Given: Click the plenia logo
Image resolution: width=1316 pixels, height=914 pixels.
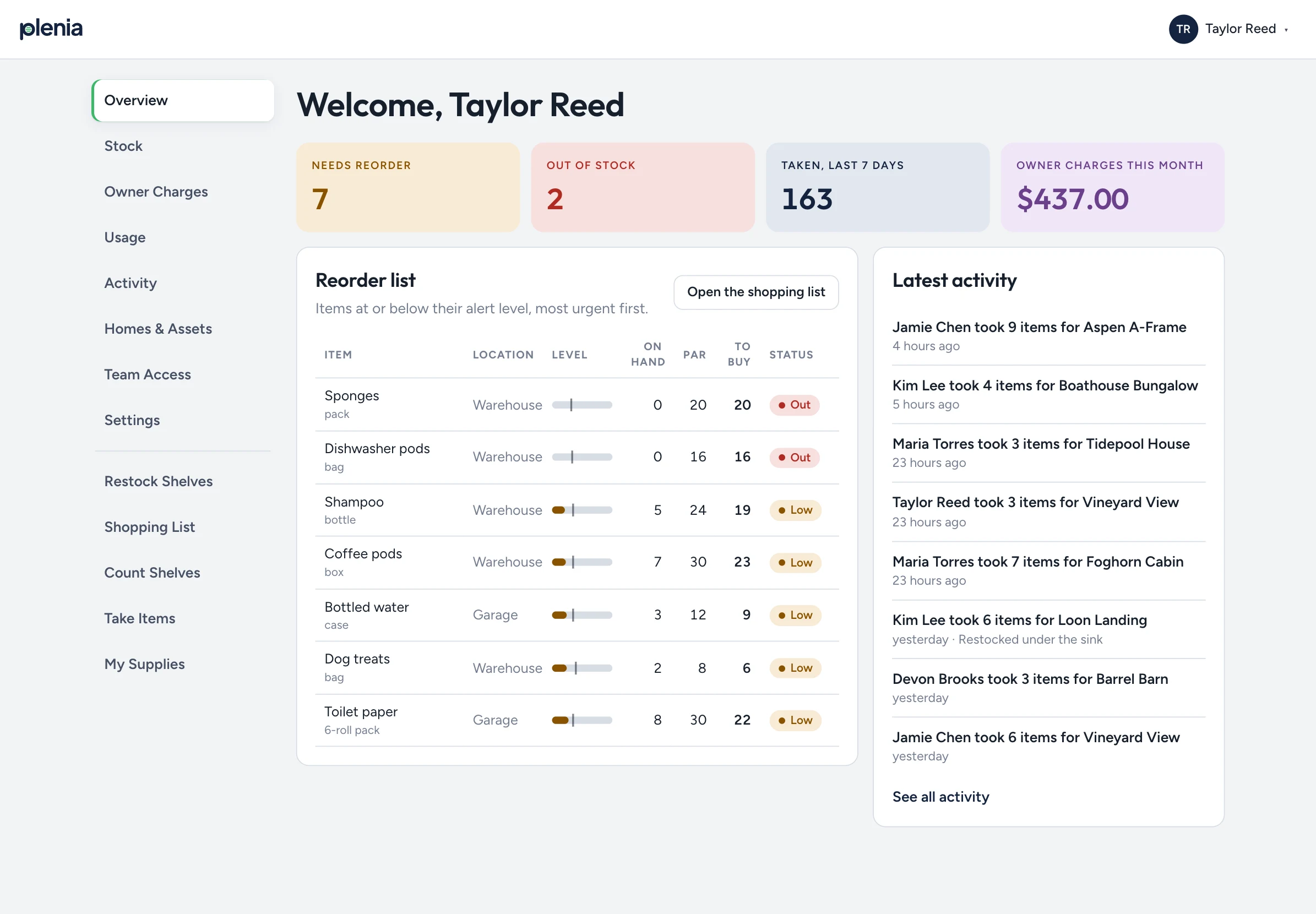Looking at the screenshot, I should click(x=51, y=29).
